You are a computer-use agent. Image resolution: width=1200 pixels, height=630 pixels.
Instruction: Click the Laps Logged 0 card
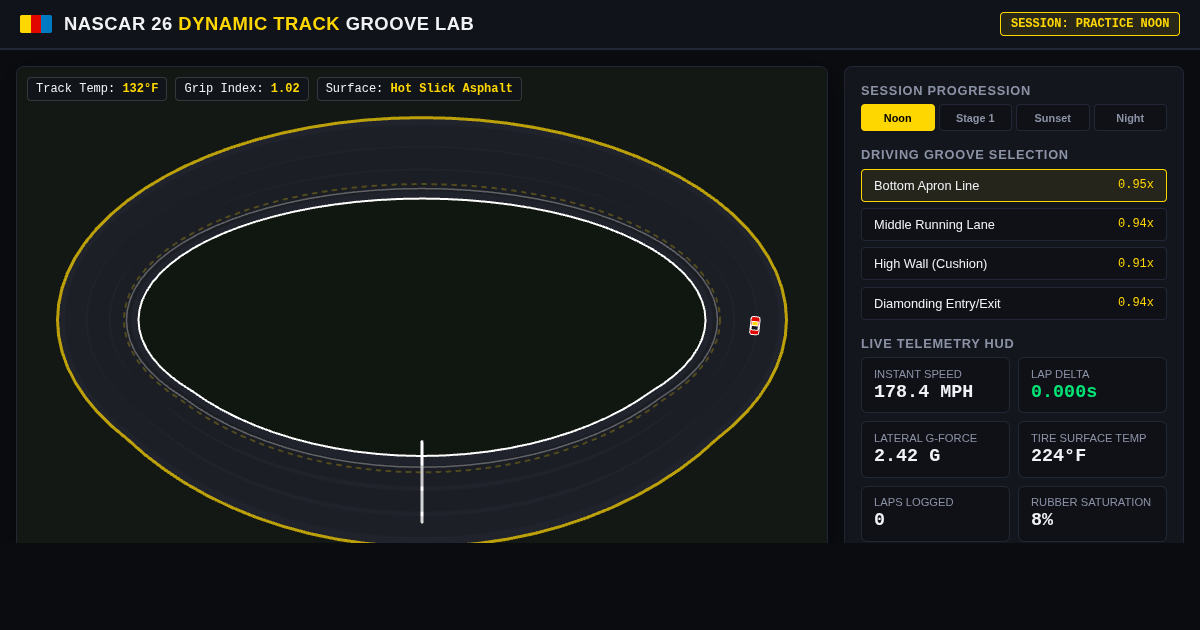pos(935,514)
